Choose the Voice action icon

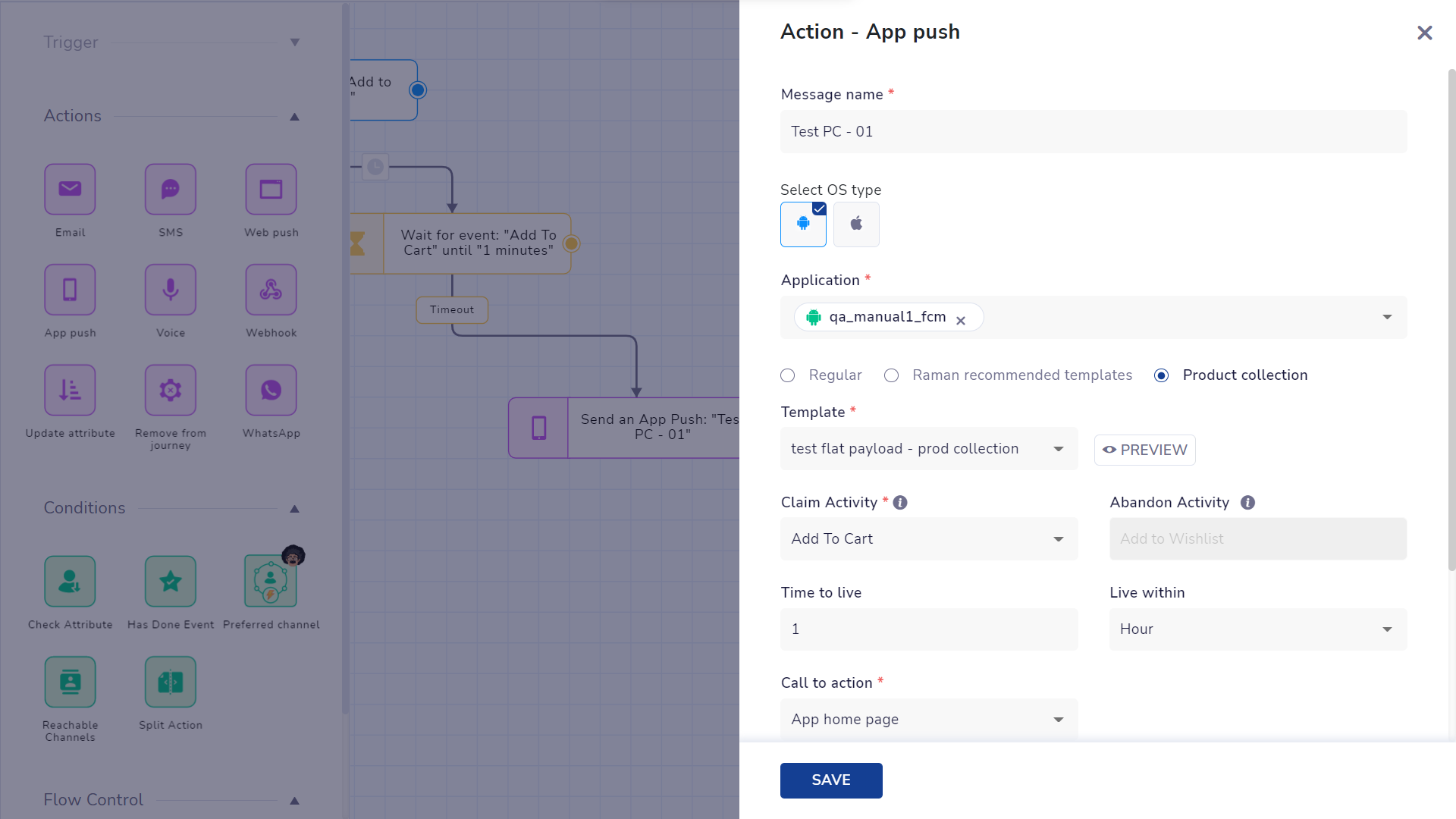(171, 290)
